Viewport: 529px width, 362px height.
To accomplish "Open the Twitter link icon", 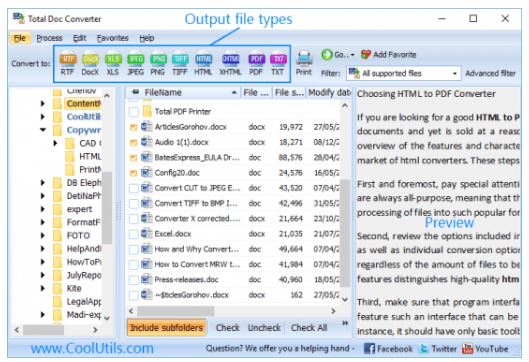I will point(424,348).
